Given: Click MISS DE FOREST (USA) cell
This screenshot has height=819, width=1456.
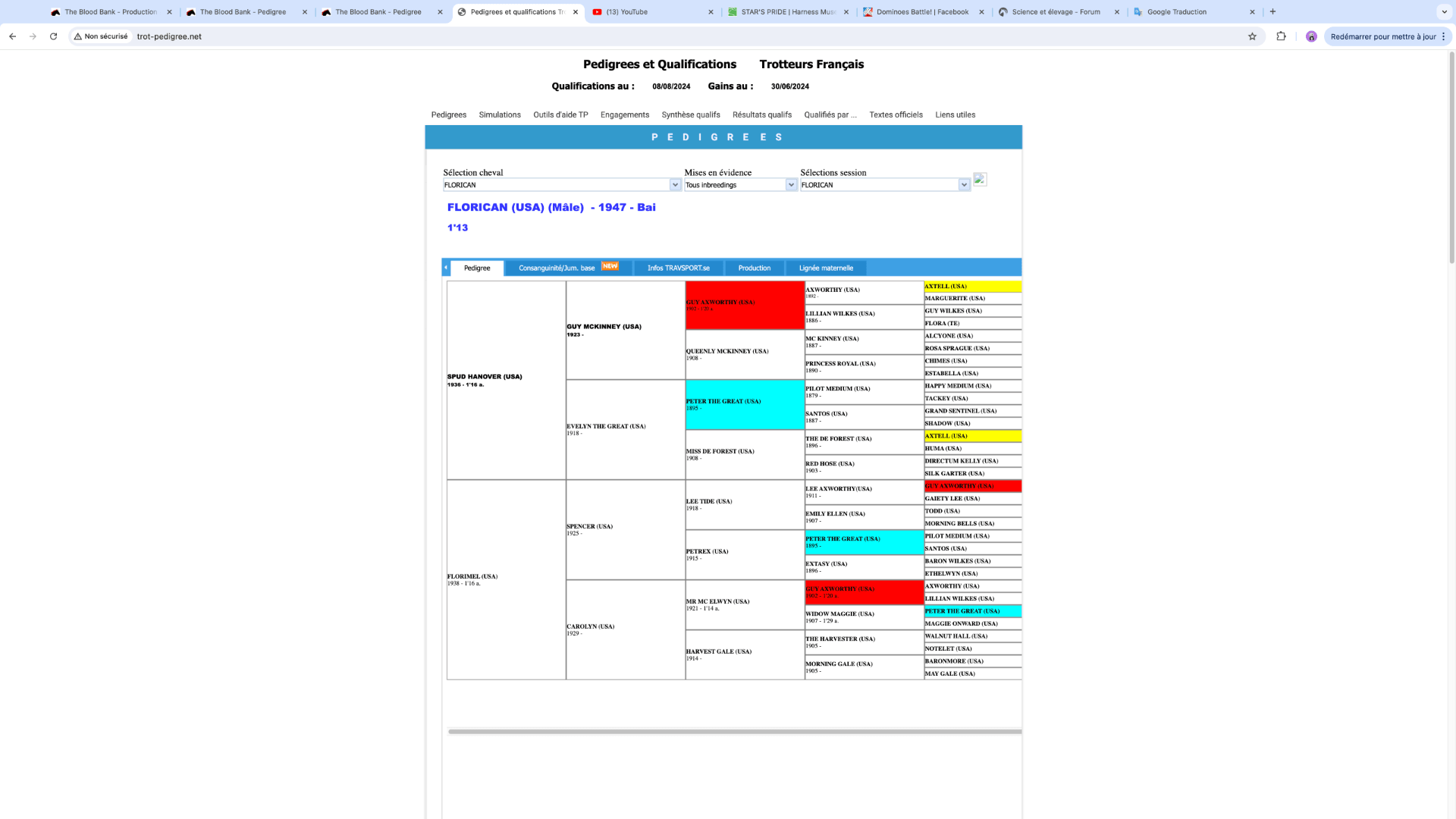Looking at the screenshot, I should pos(745,454).
